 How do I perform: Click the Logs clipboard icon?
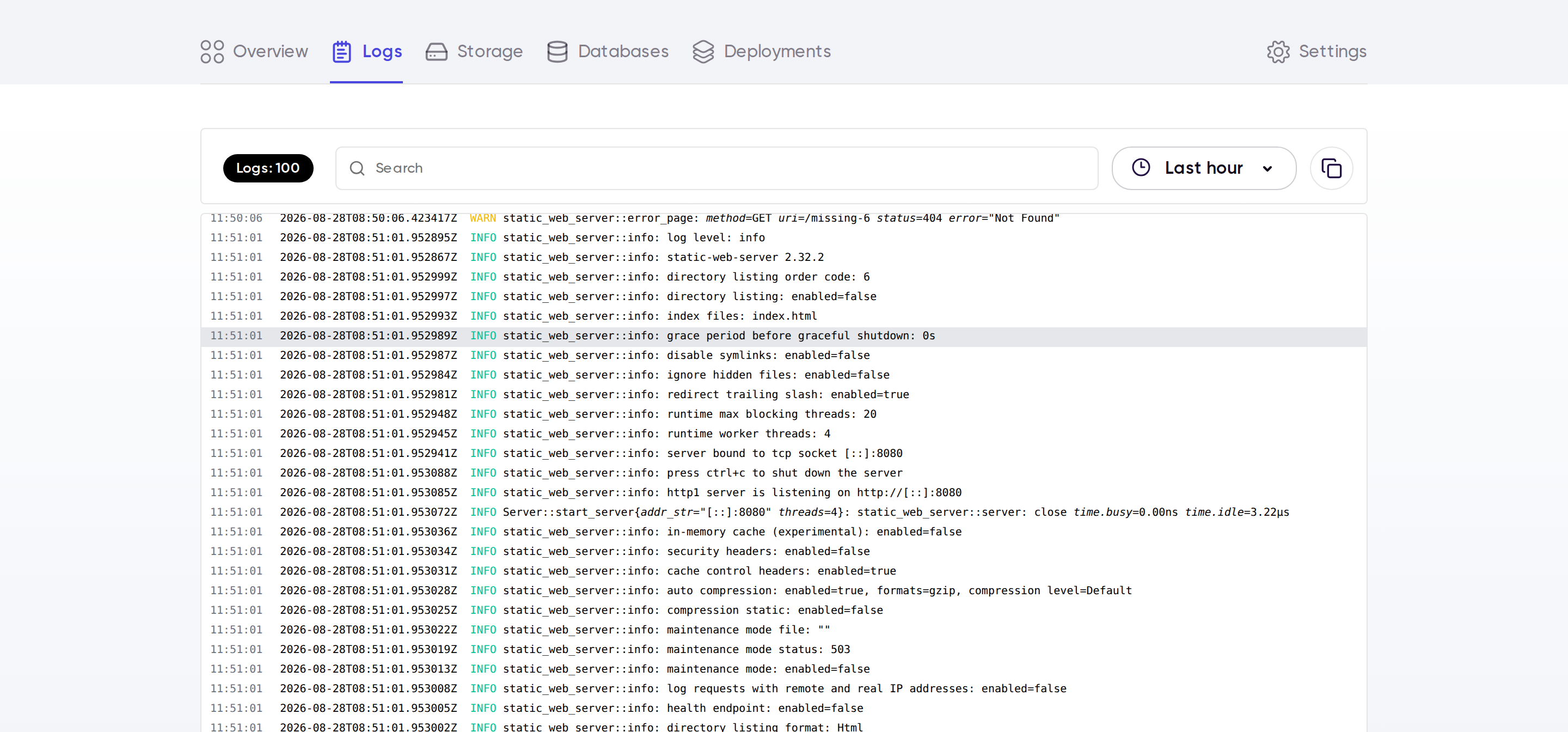(x=341, y=52)
